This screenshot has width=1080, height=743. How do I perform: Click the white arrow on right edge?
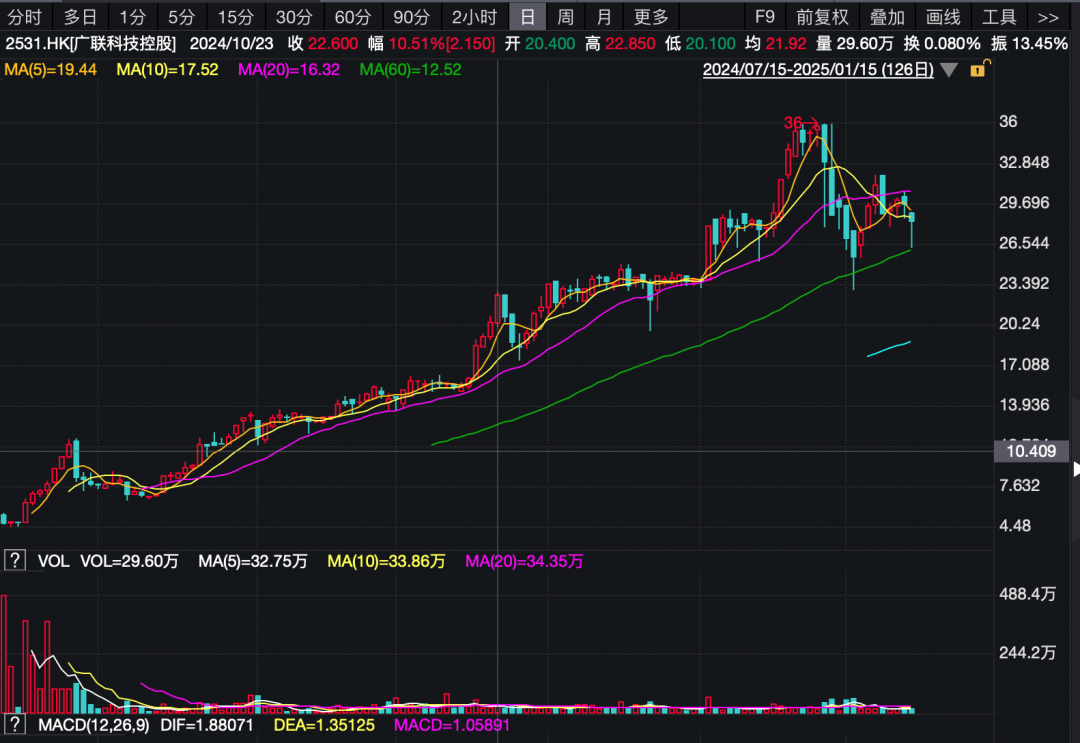[1076, 469]
